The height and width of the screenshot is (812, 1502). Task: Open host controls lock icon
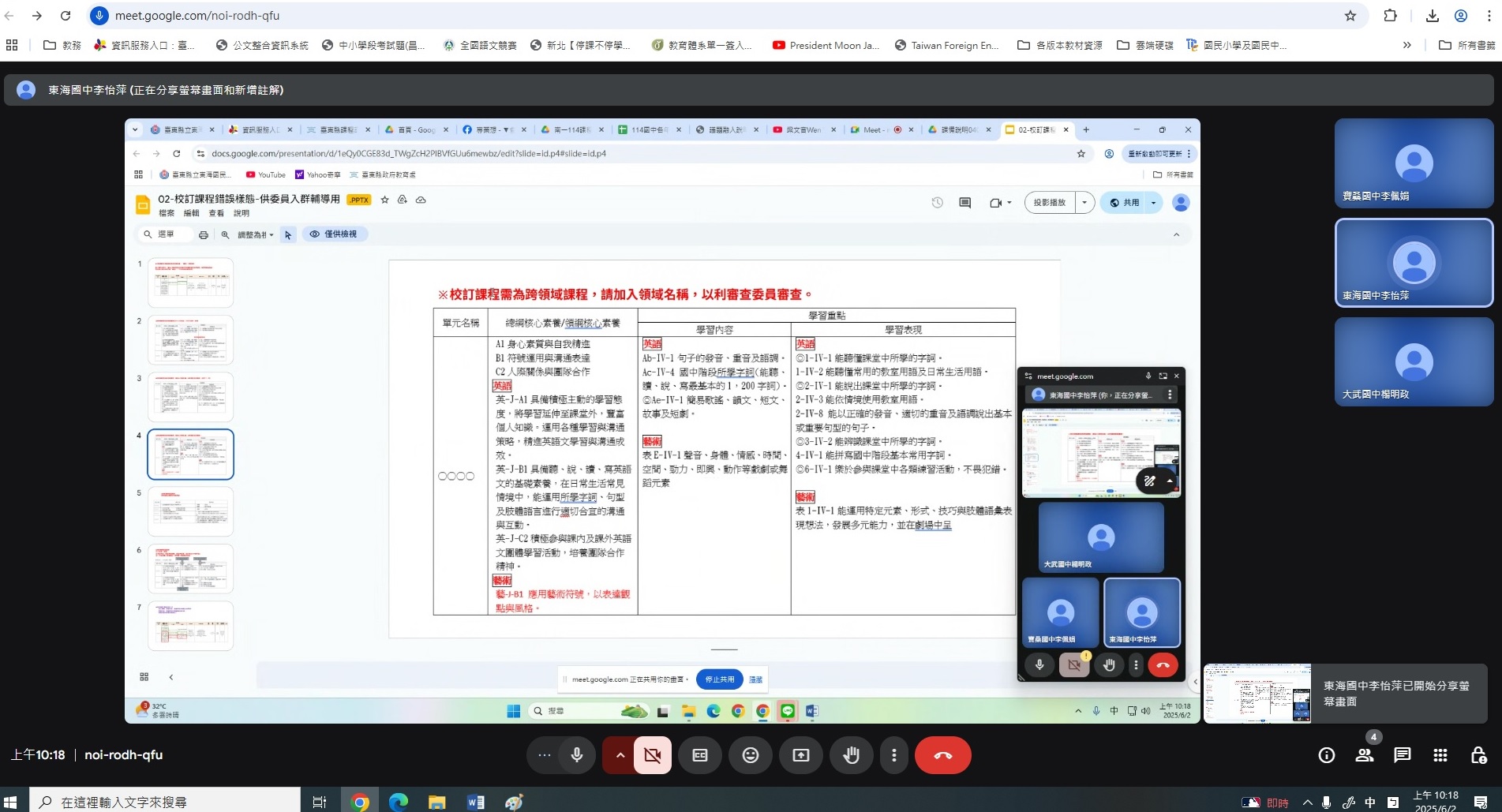tap(1479, 755)
